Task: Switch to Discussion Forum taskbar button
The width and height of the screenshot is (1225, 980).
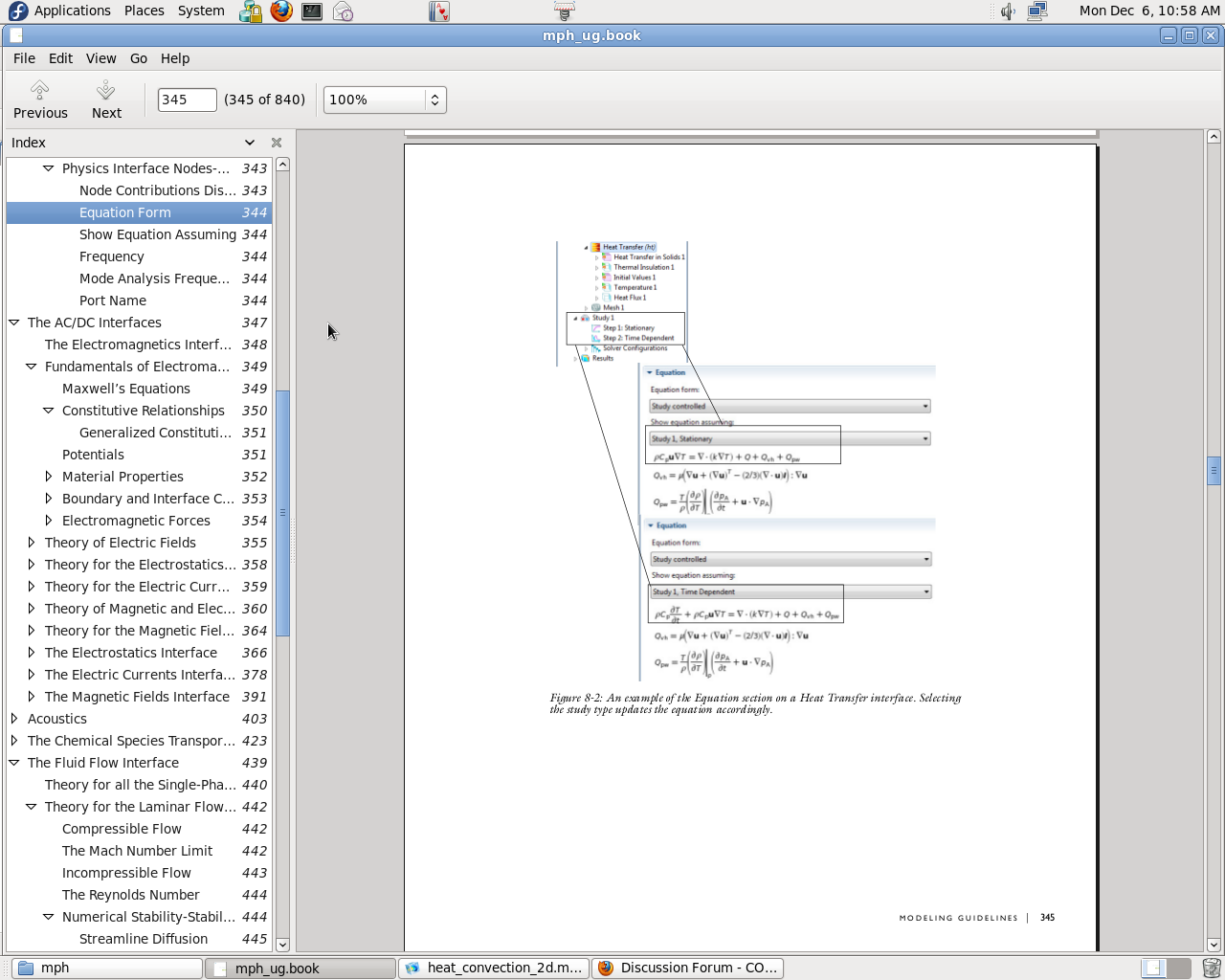Action: click(687, 968)
